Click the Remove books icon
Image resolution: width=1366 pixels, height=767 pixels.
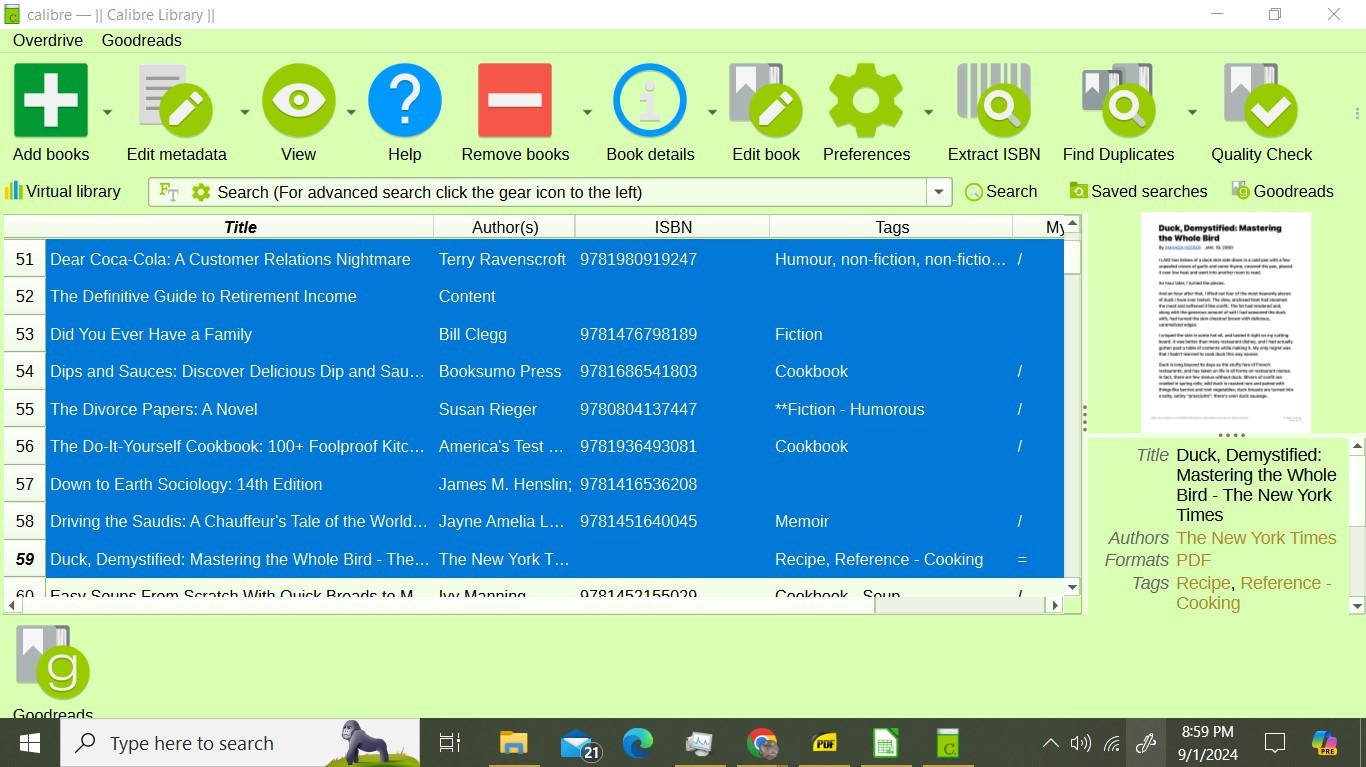[515, 100]
